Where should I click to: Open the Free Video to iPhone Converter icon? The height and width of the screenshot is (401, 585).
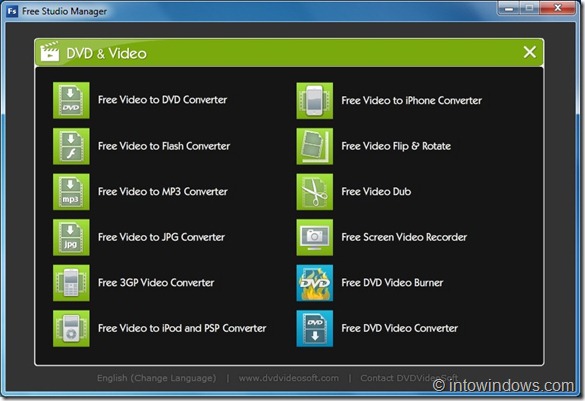[x=315, y=101]
